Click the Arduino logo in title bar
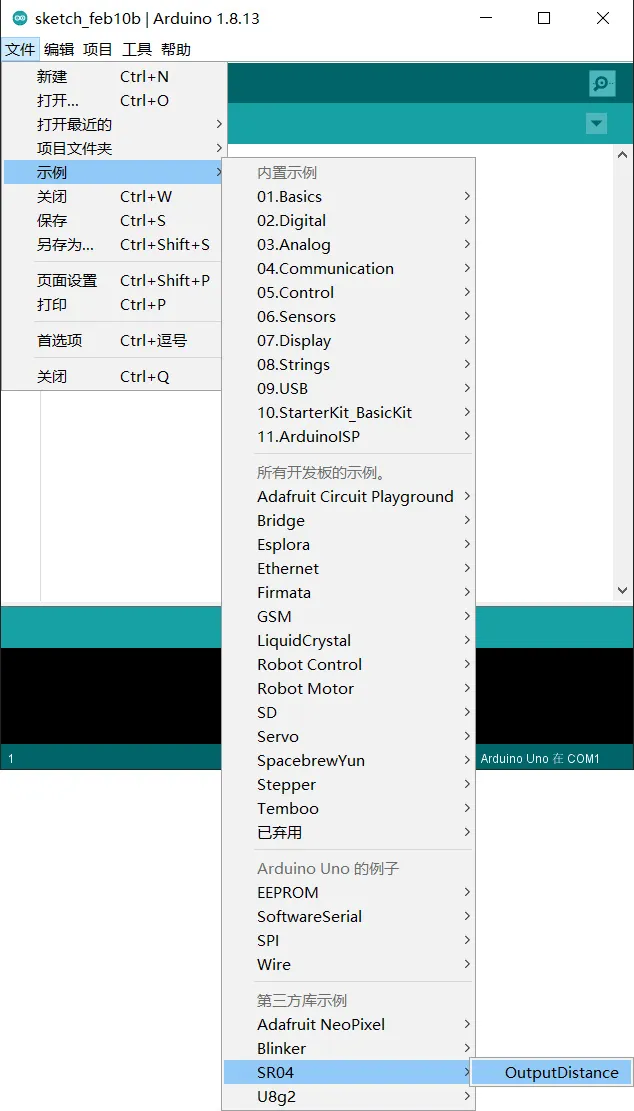The width and height of the screenshot is (634, 1111). pyautogui.click(x=20, y=18)
